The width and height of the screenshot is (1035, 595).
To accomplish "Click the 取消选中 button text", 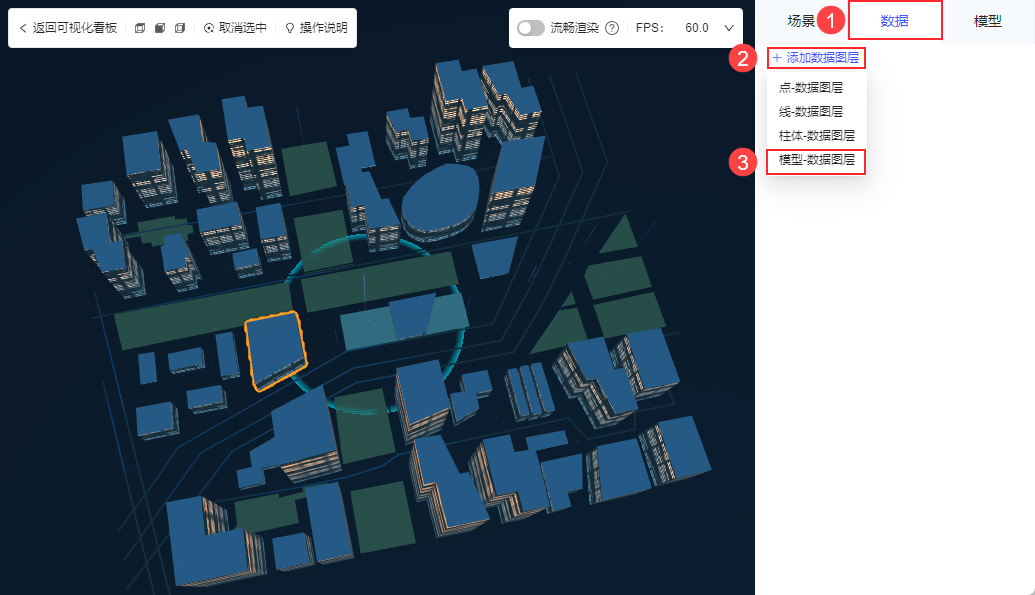I will 243,28.
